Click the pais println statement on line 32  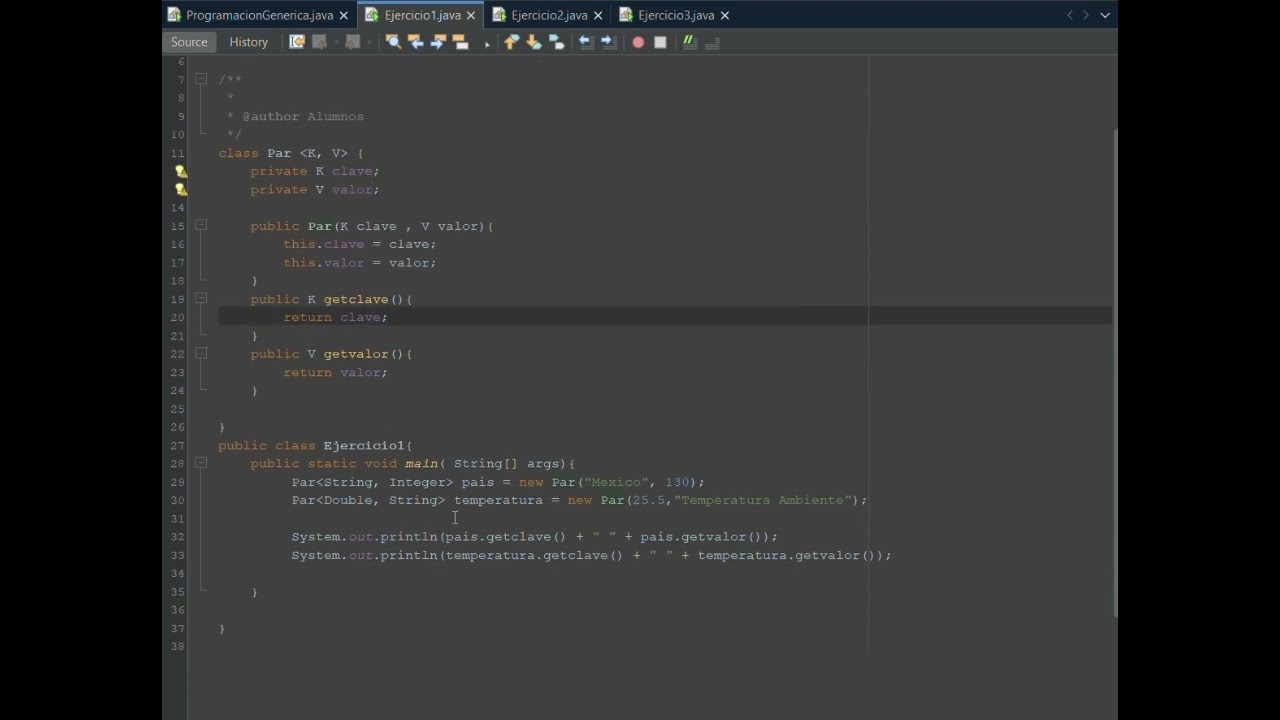(534, 537)
